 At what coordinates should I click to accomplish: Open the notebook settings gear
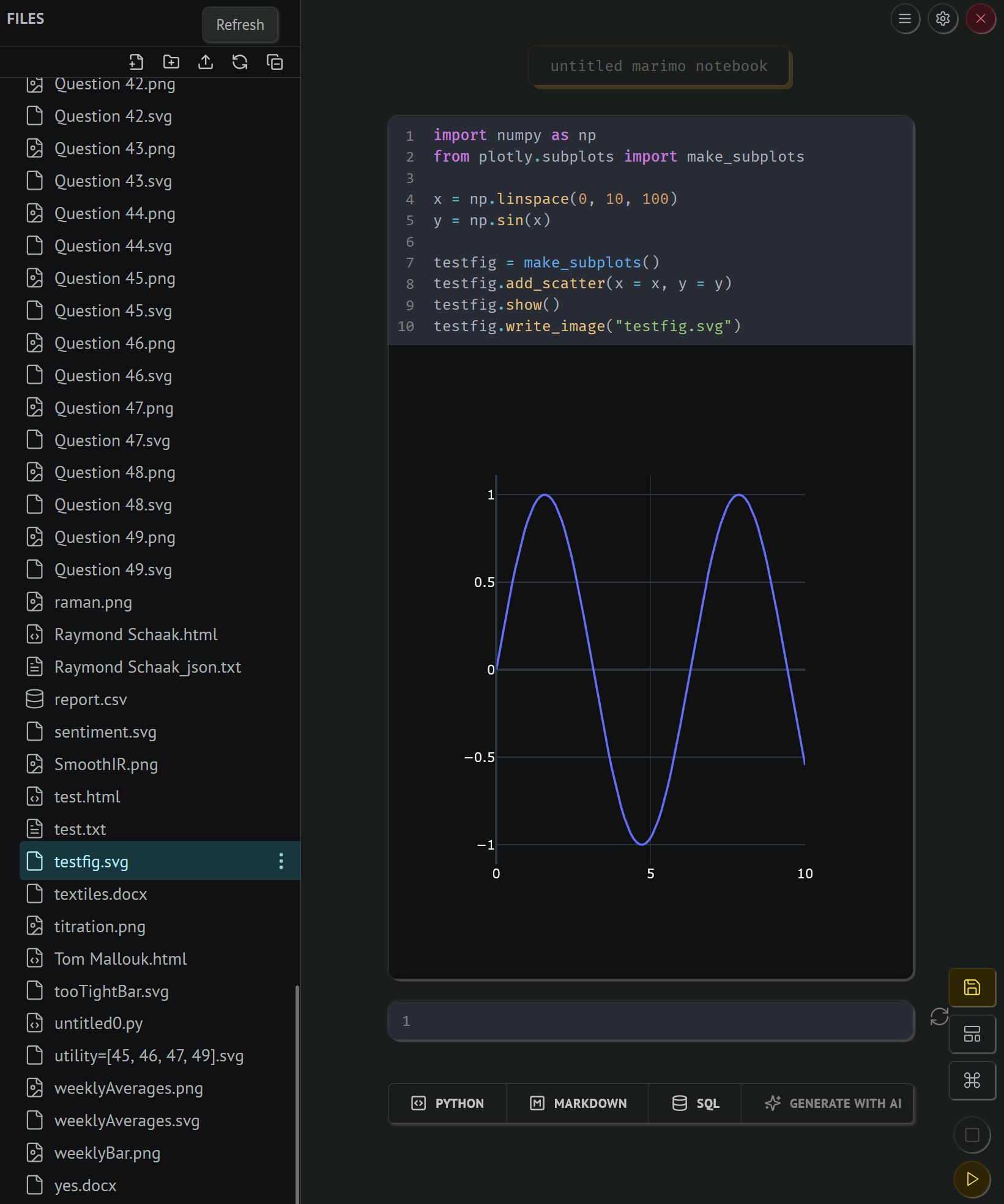tap(943, 19)
